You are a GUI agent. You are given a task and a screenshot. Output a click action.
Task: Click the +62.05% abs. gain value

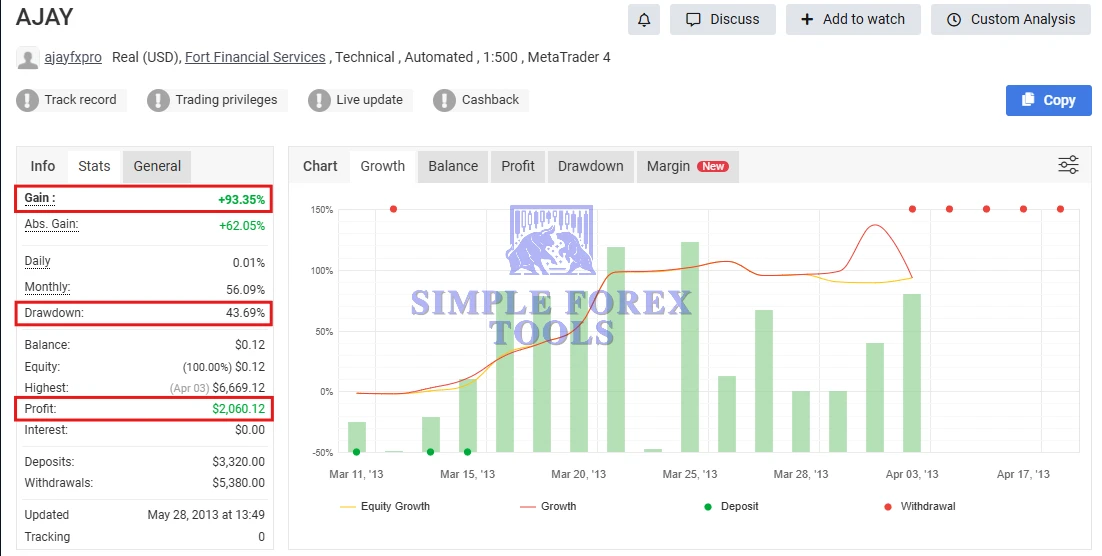pyautogui.click(x=242, y=226)
